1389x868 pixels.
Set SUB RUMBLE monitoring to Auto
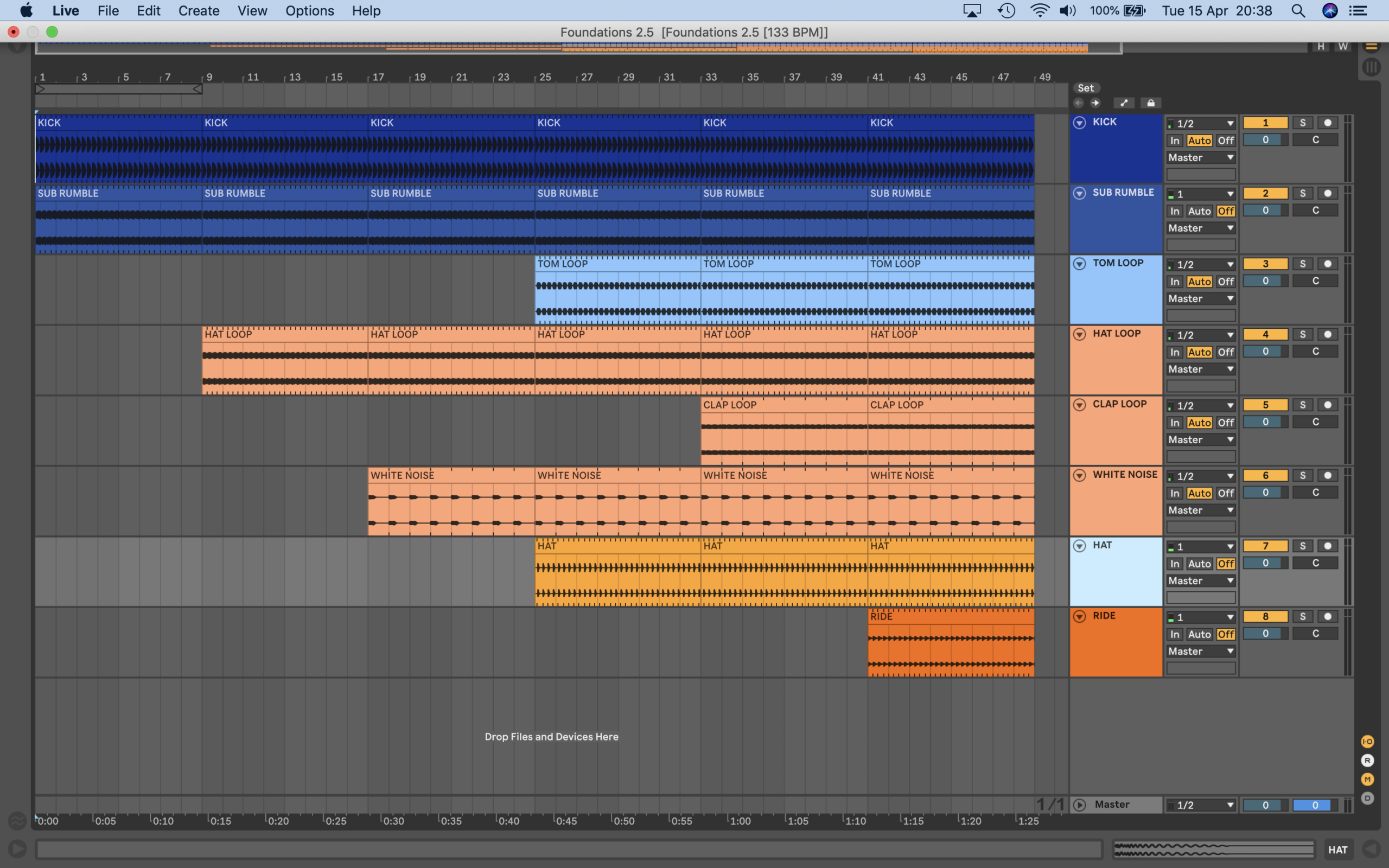(1199, 211)
